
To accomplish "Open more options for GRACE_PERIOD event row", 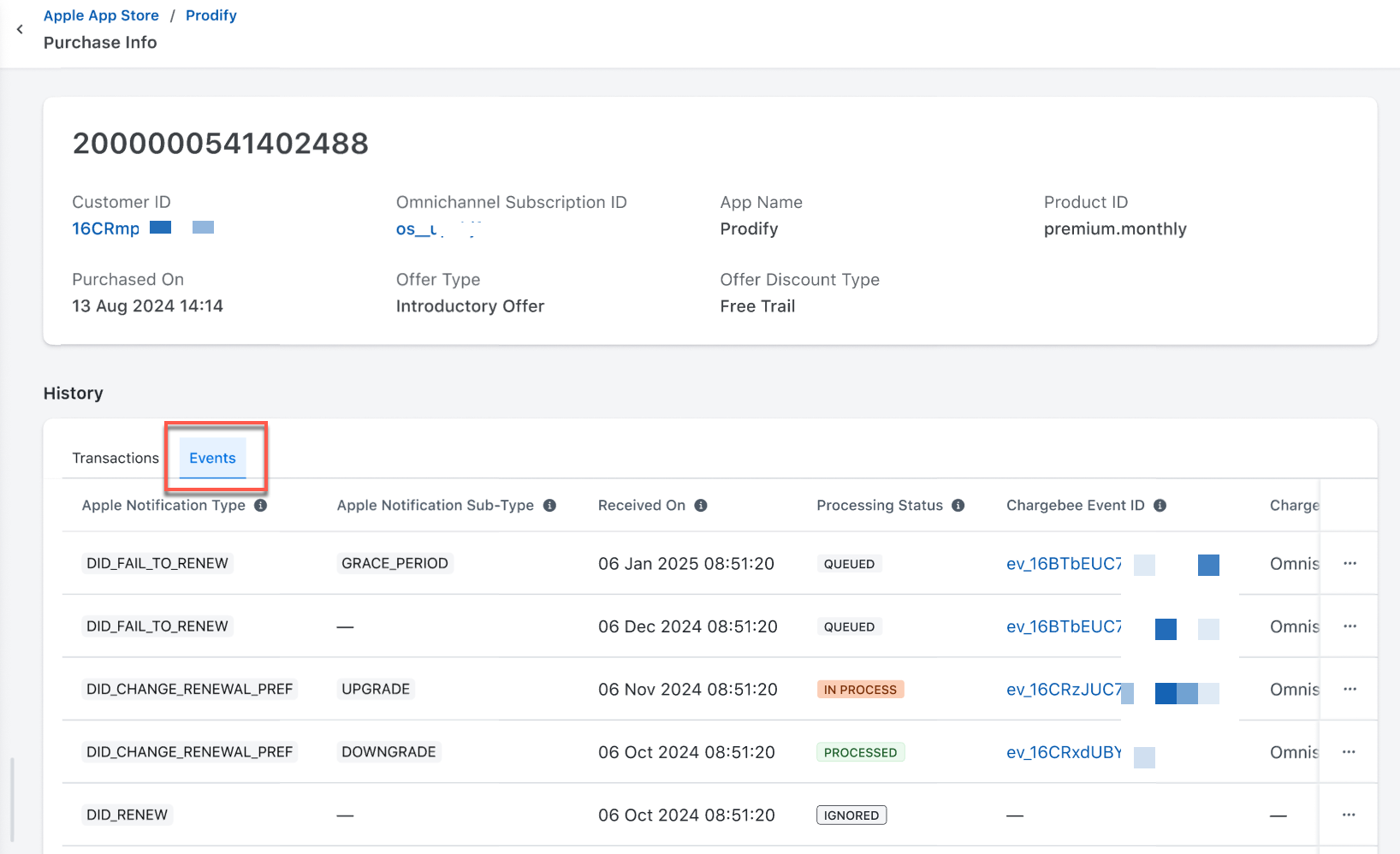I will (1350, 563).
